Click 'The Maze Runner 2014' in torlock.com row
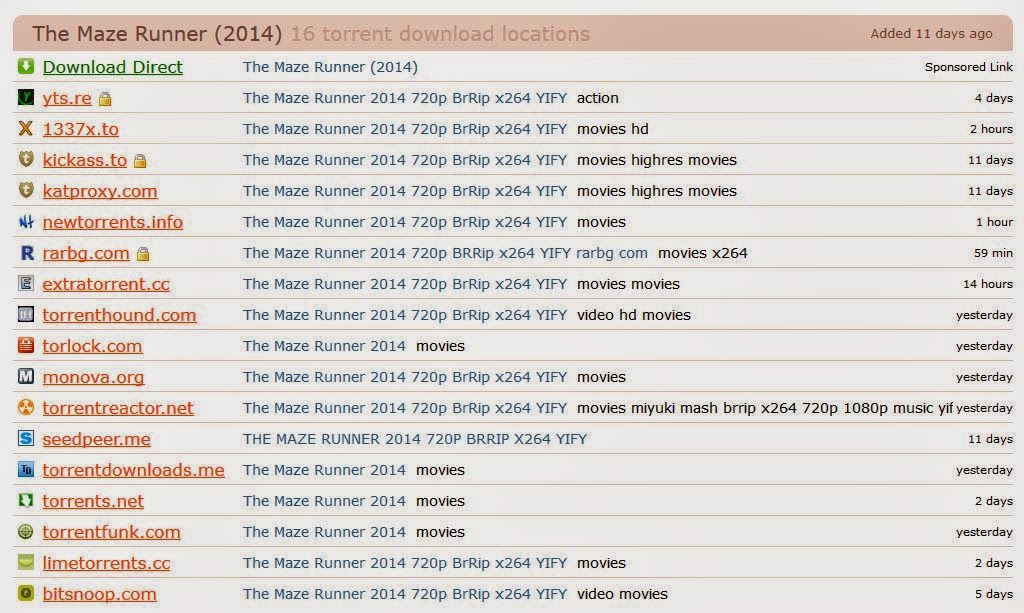This screenshot has height=613, width=1024. 324,346
